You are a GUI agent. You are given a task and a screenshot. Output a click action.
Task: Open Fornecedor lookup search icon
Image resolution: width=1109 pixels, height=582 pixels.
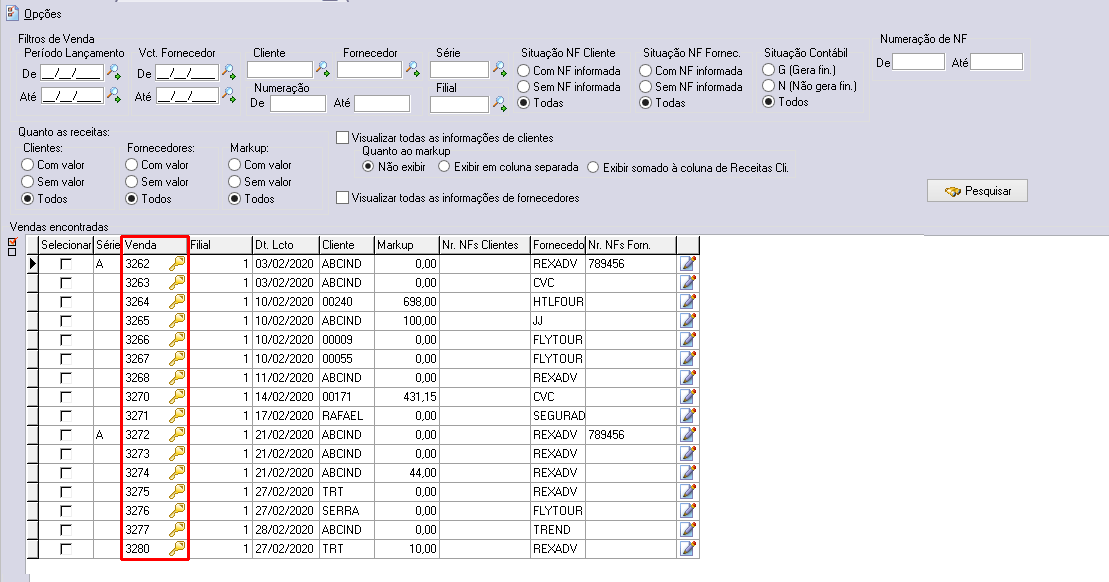(412, 69)
